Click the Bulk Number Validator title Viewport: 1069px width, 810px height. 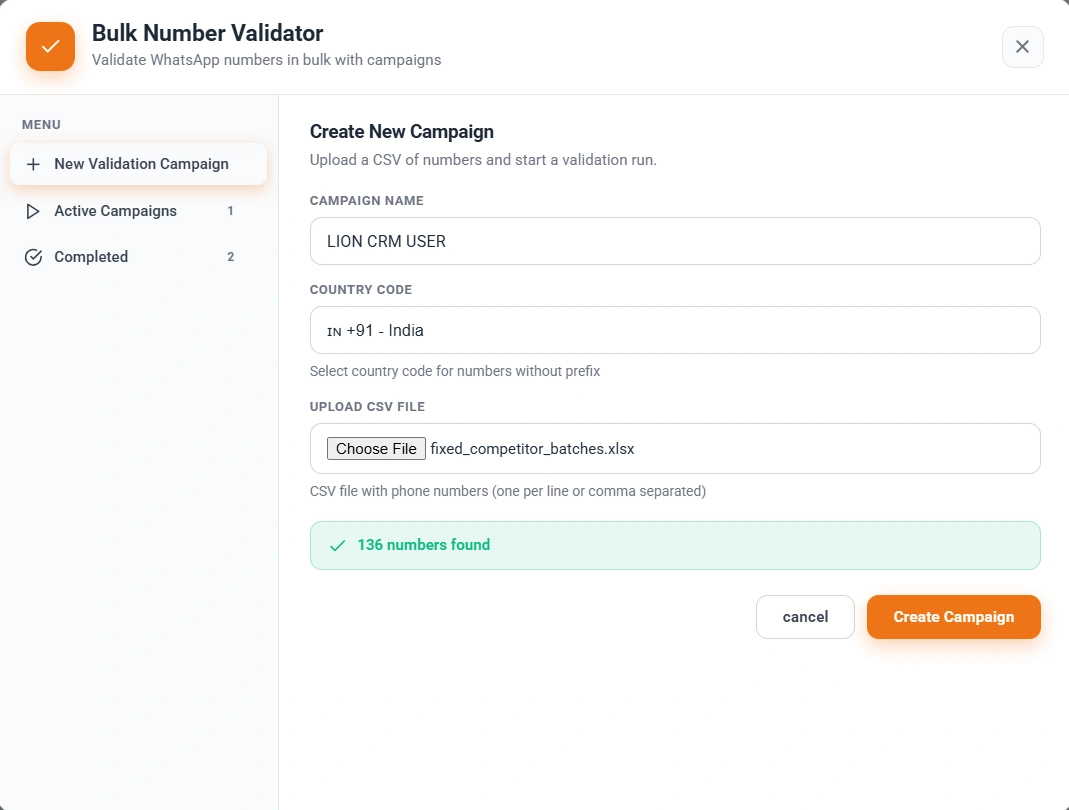point(207,33)
